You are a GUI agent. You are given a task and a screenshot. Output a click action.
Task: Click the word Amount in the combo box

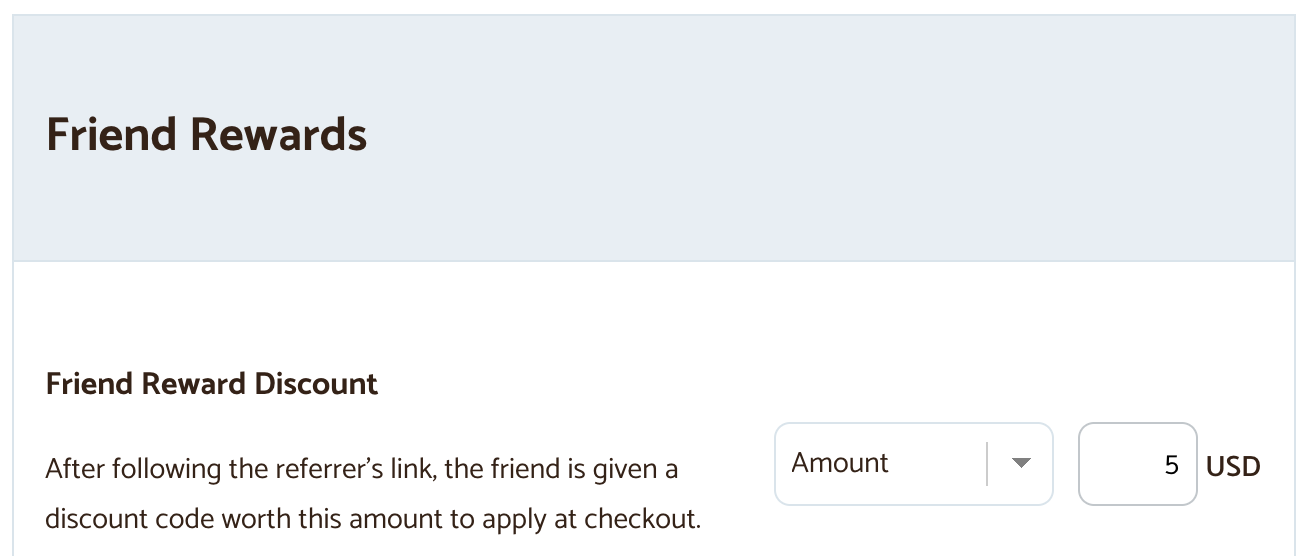point(840,463)
